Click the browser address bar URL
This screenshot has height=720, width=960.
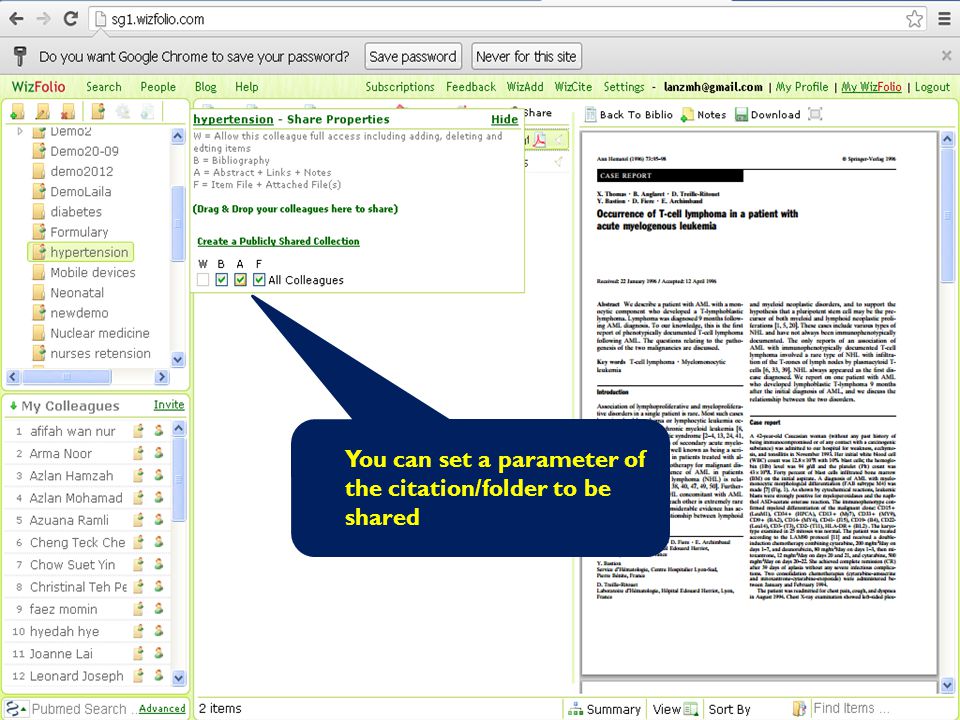(158, 19)
